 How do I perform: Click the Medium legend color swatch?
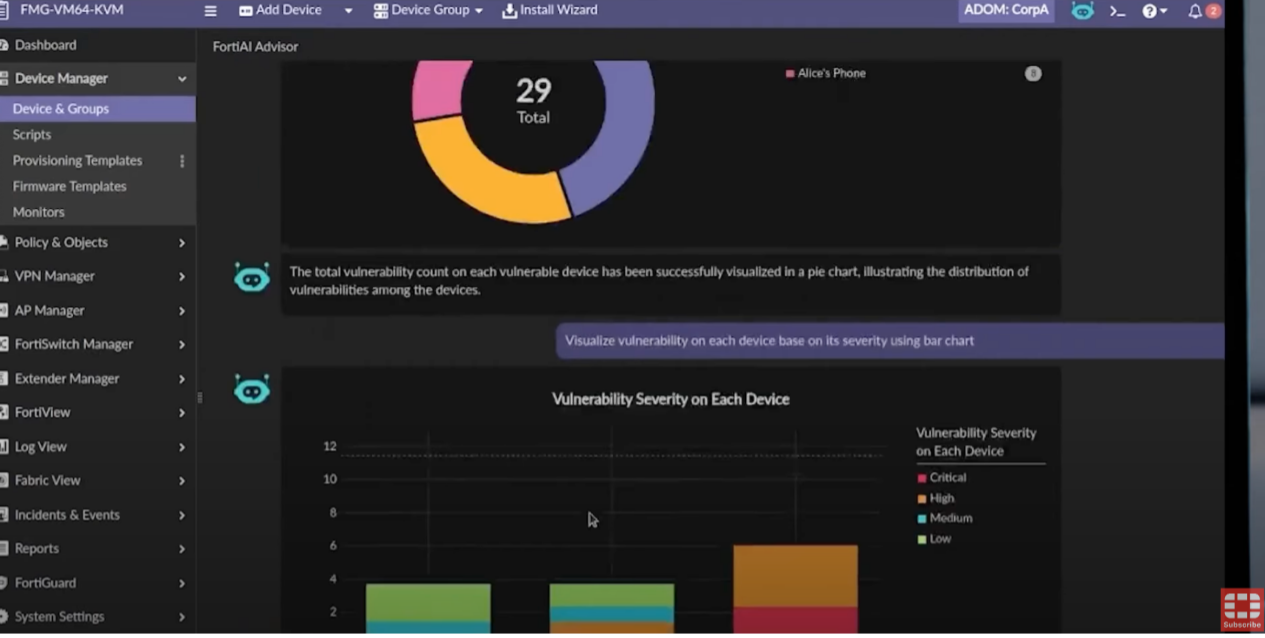point(922,518)
